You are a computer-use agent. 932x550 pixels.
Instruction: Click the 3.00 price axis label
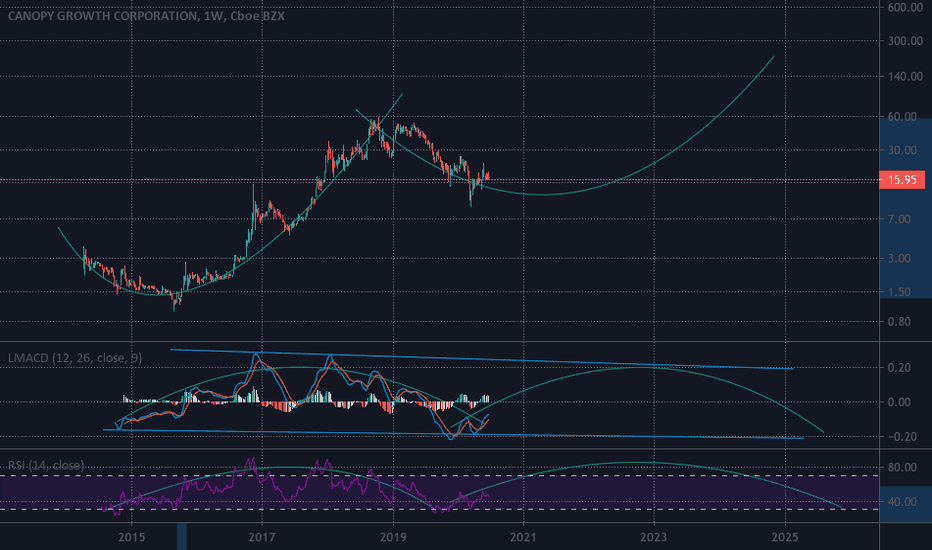(x=899, y=258)
